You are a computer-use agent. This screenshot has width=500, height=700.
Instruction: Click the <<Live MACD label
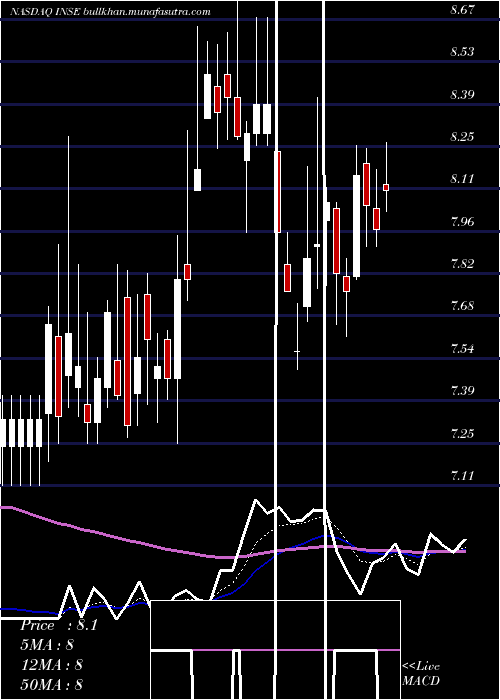point(421,673)
